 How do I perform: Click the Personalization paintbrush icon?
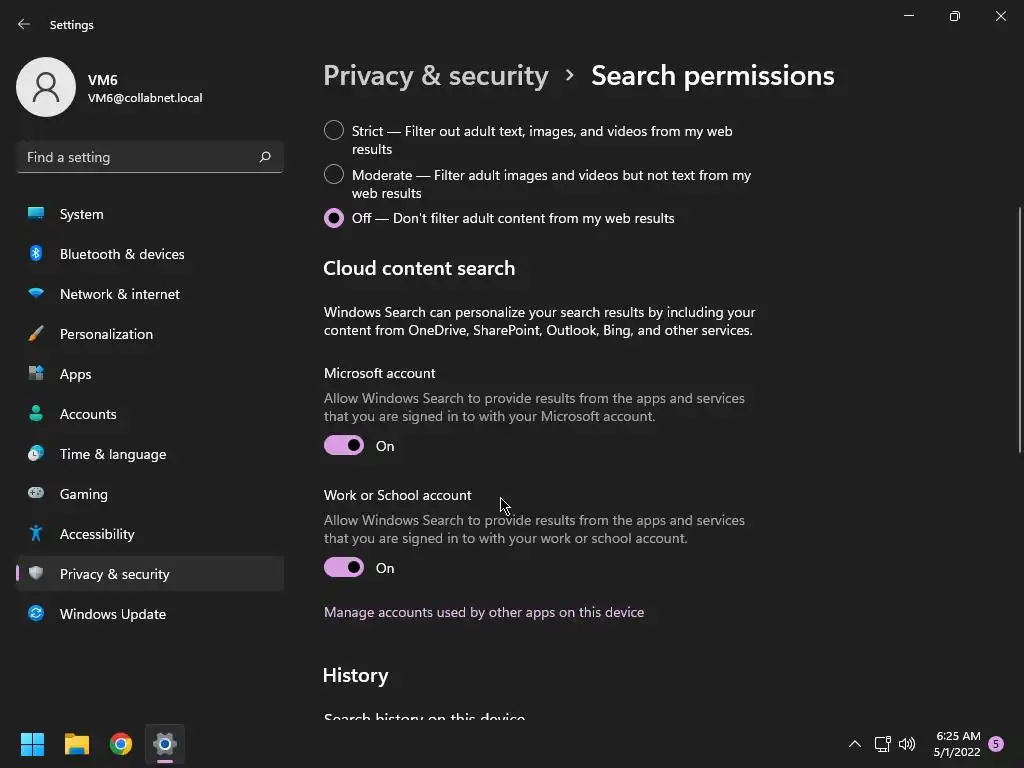click(x=36, y=334)
